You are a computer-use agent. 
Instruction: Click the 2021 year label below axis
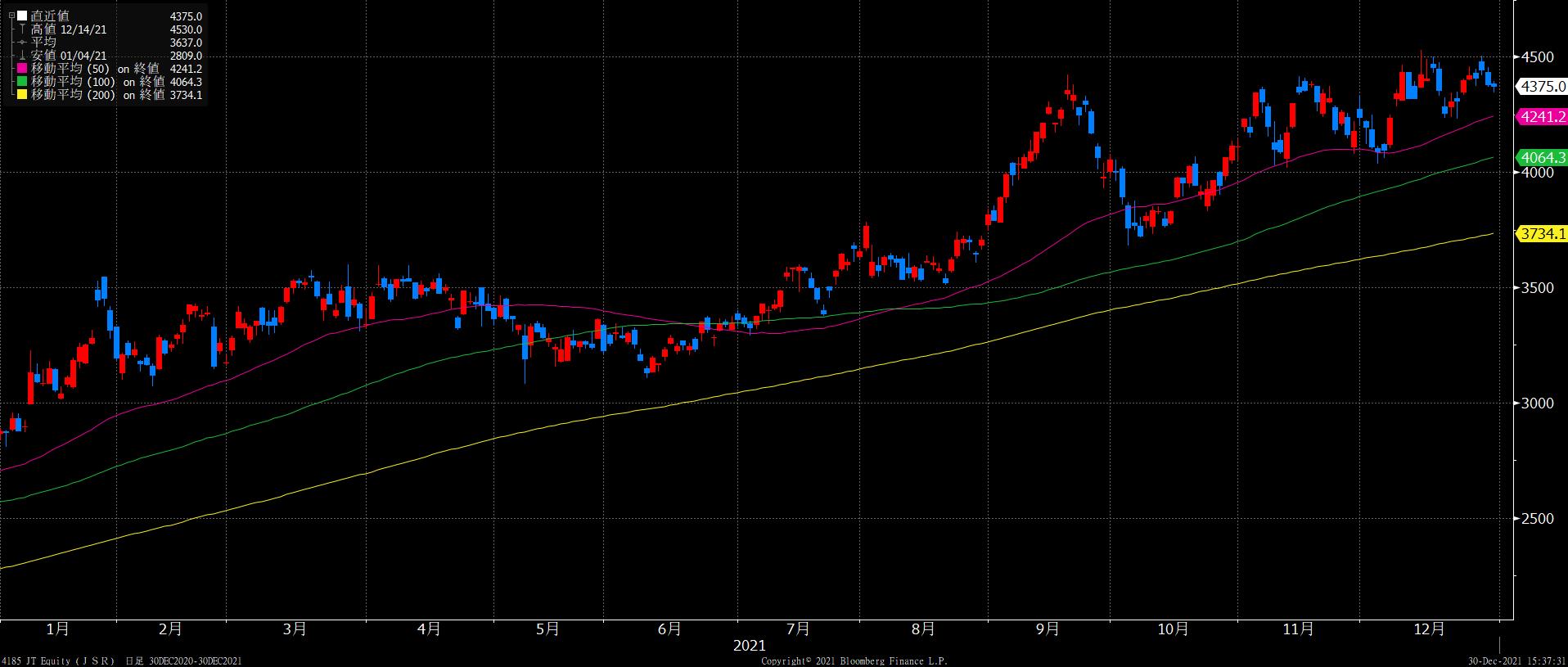749,646
